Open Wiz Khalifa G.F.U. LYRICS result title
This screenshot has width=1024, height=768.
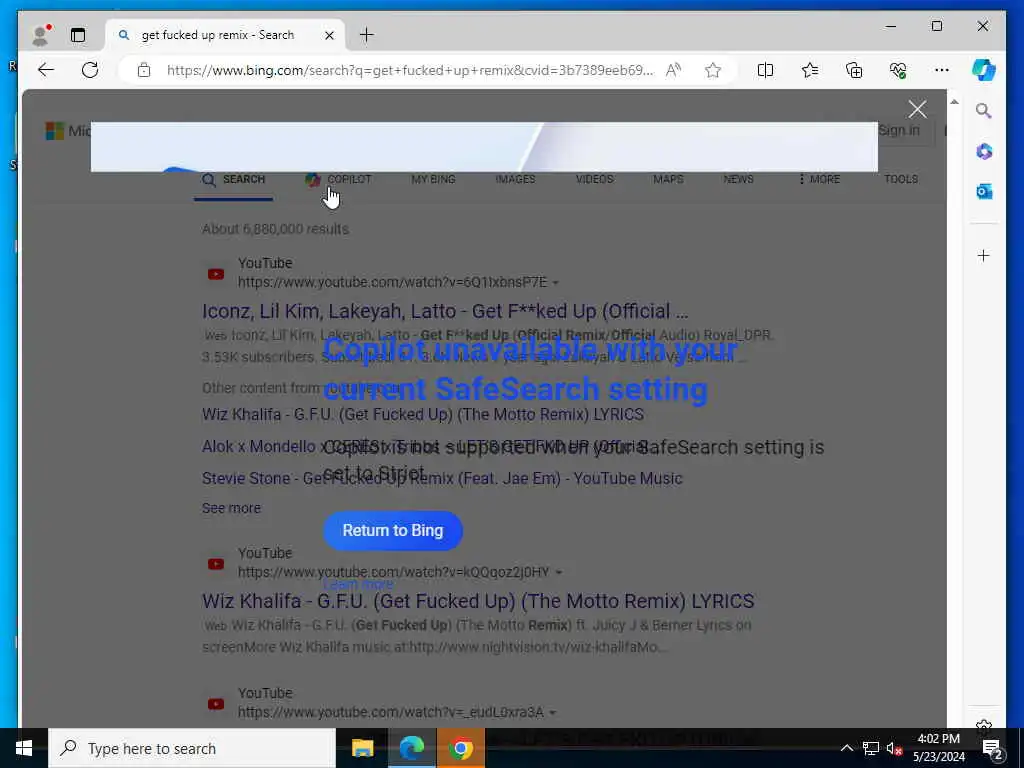478,601
